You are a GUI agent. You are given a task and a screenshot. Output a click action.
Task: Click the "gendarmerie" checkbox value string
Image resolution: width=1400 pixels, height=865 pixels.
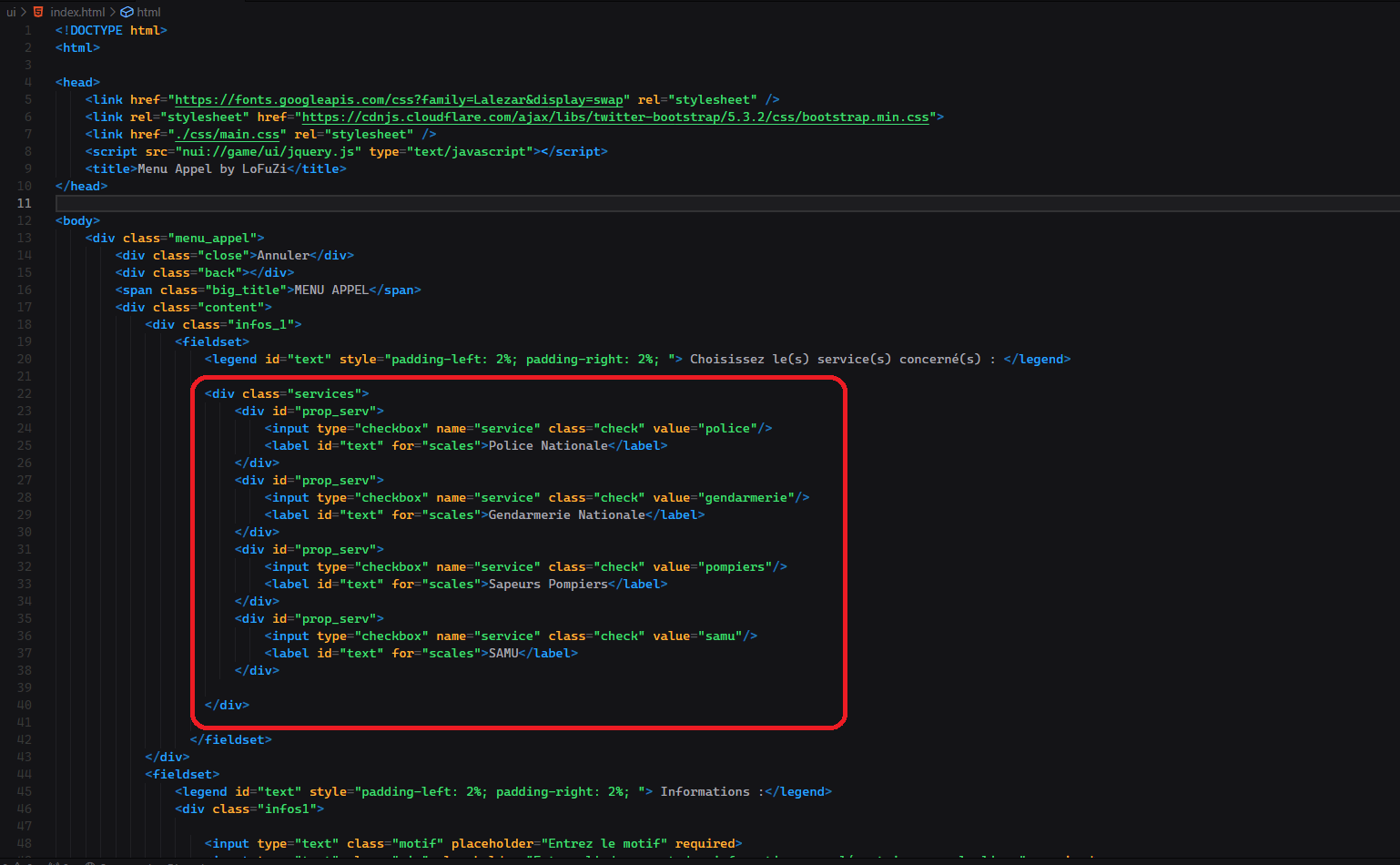click(x=746, y=498)
